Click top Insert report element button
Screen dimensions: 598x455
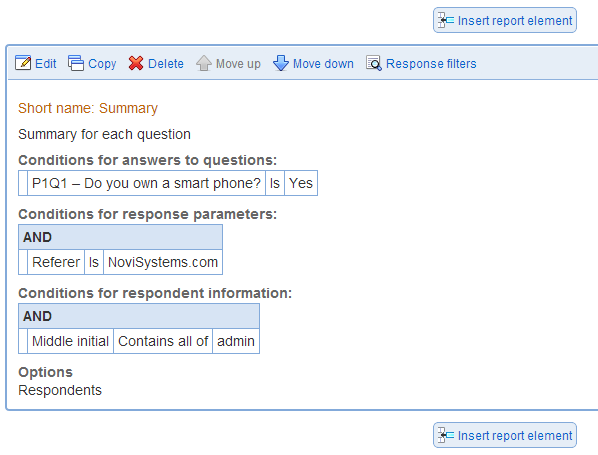tap(505, 20)
